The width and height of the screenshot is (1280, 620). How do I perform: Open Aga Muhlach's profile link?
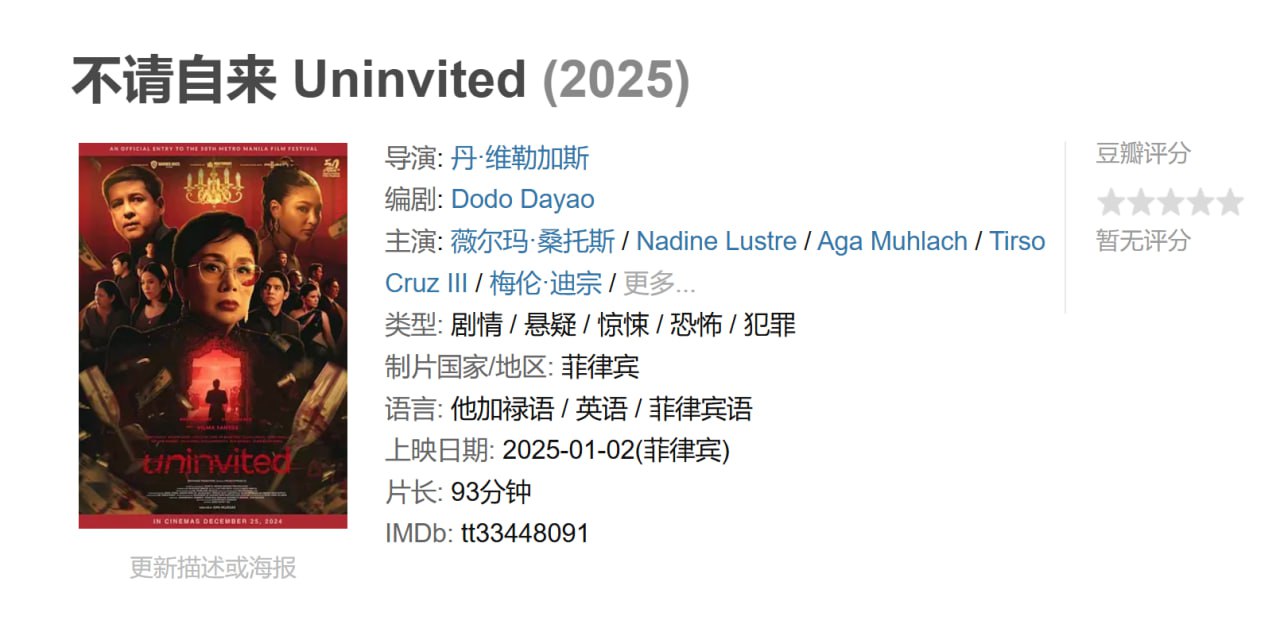pyautogui.click(x=892, y=241)
